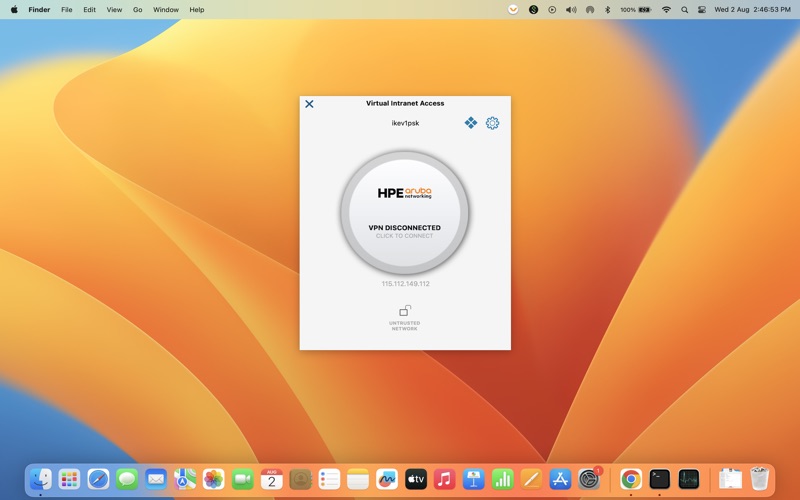Open VIA settings gear icon
Image resolution: width=800 pixels, height=500 pixels.
[492, 123]
